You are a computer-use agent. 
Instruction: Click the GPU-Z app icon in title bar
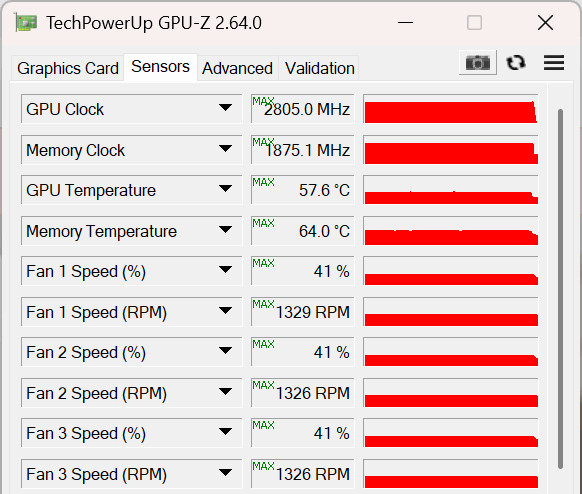coord(26,23)
